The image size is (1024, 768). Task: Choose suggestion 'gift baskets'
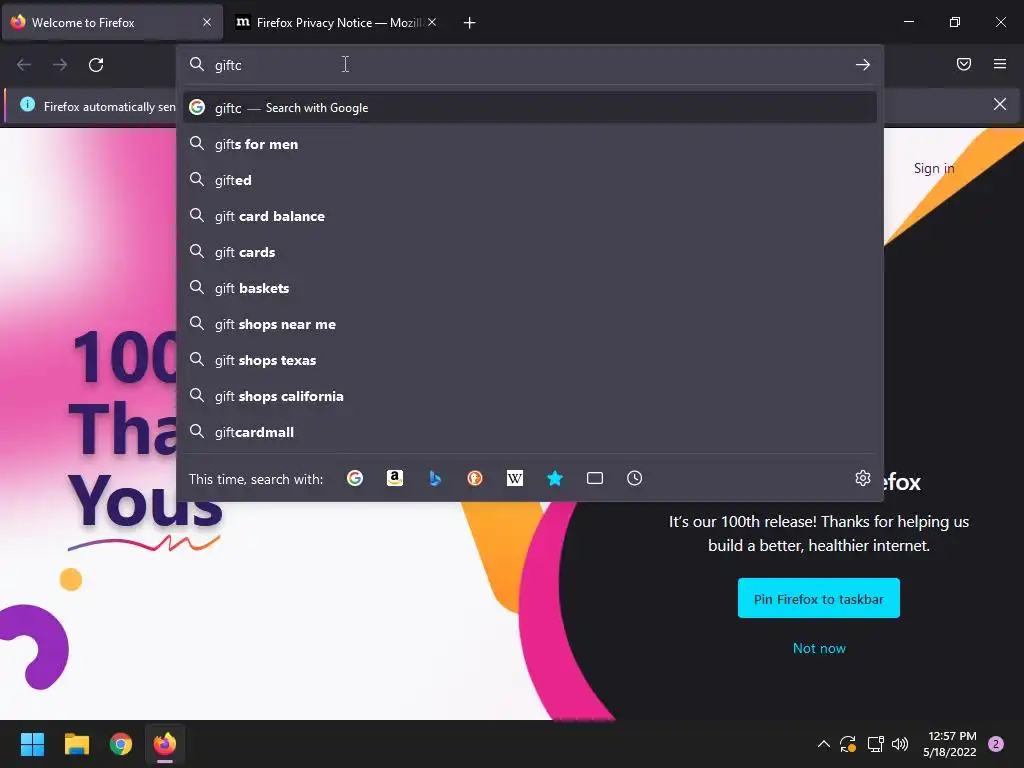point(530,288)
